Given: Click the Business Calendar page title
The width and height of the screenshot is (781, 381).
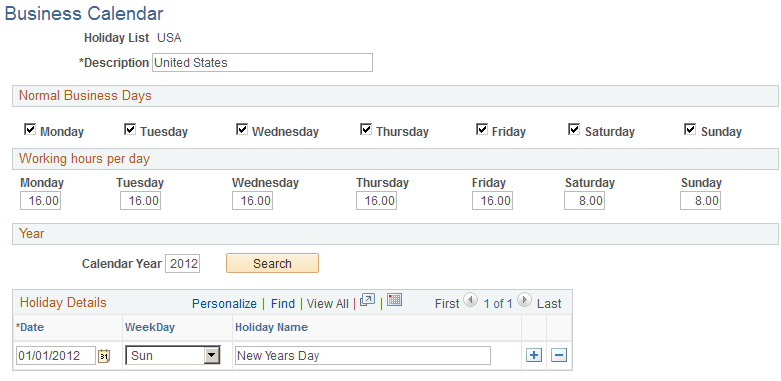Looking at the screenshot, I should (84, 13).
